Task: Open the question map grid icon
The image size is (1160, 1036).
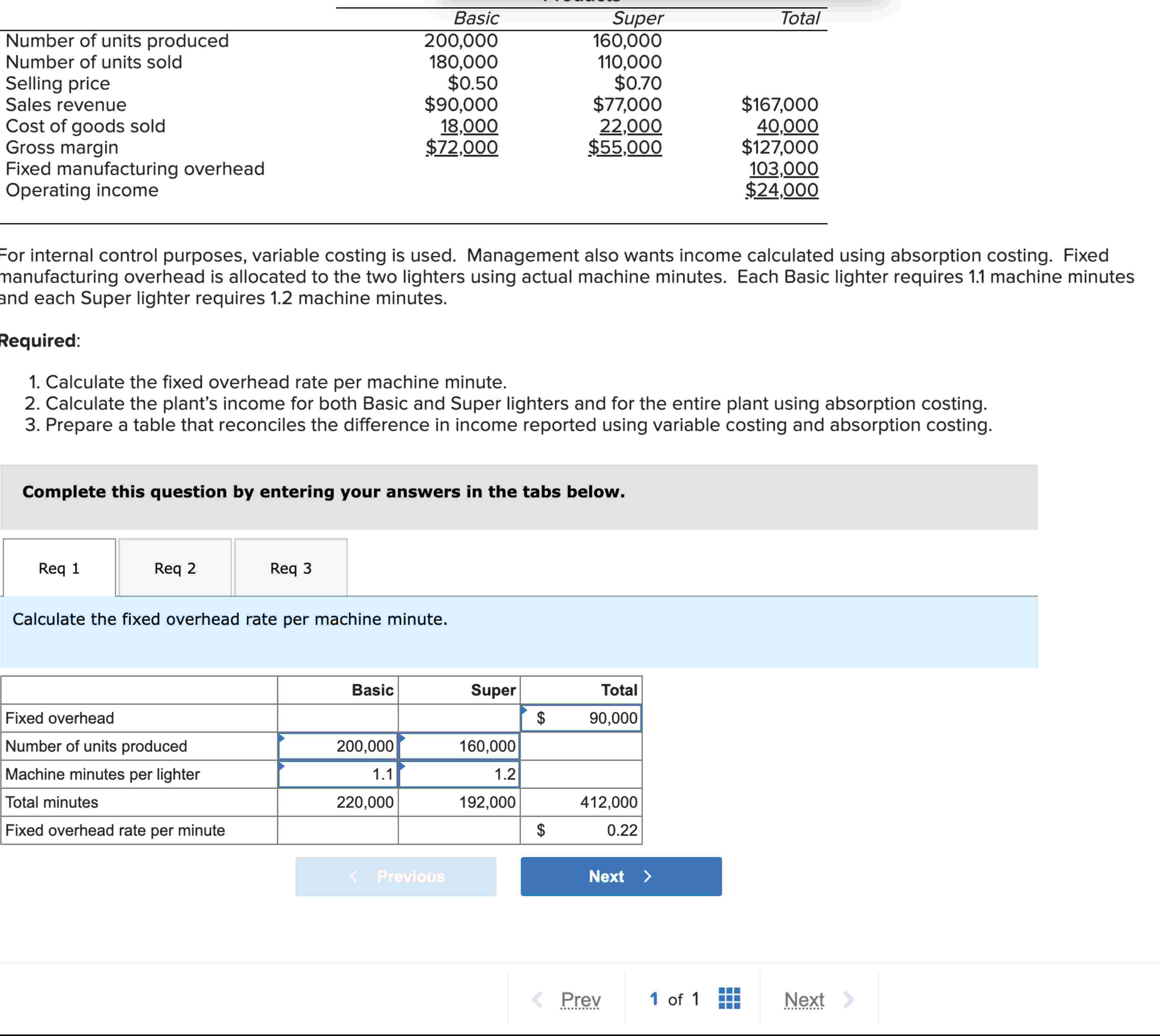Action: pyautogui.click(x=730, y=999)
